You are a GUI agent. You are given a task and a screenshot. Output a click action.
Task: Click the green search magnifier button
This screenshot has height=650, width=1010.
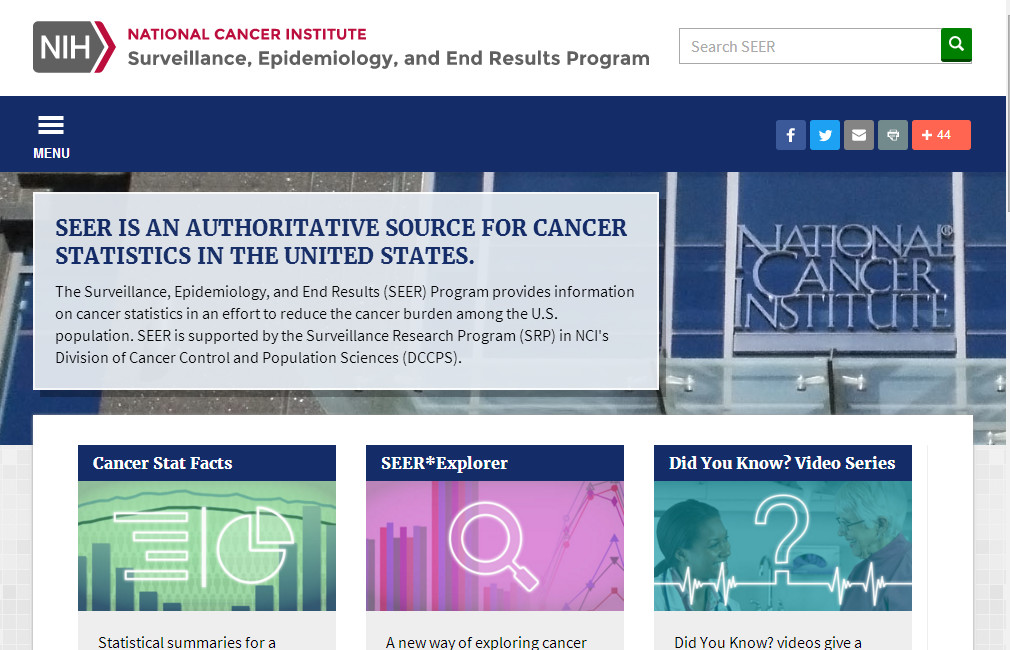coord(956,45)
